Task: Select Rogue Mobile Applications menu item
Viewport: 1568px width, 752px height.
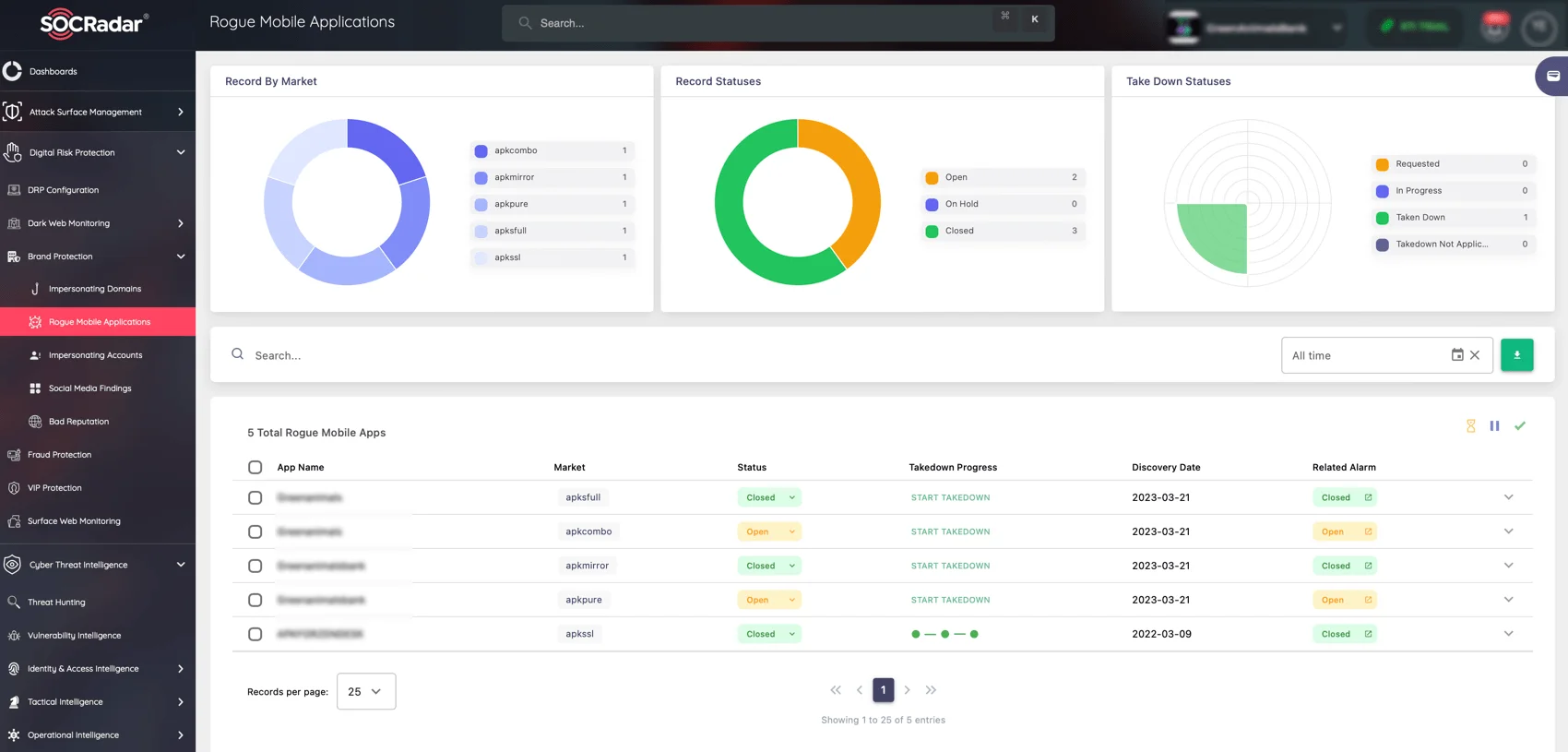Action: (97, 322)
